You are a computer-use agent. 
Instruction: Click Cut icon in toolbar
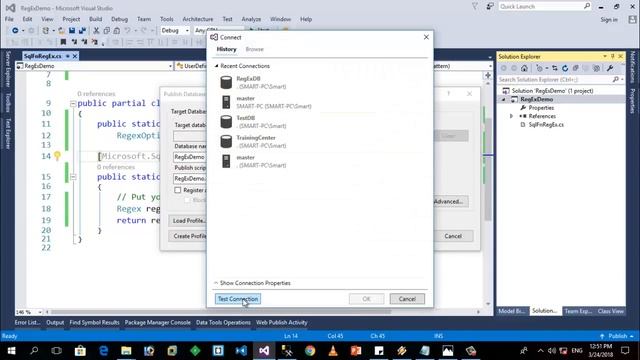(96, 30)
